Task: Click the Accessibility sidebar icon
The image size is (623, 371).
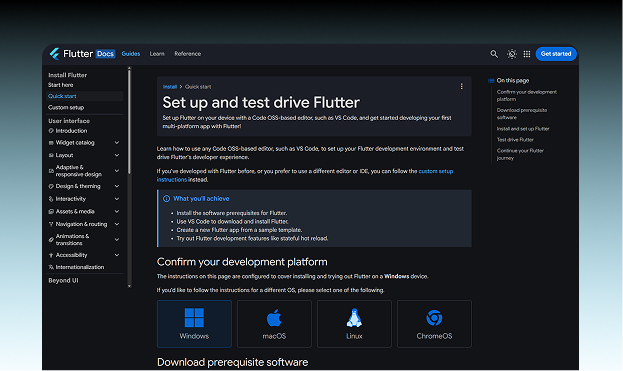Action: [51, 255]
